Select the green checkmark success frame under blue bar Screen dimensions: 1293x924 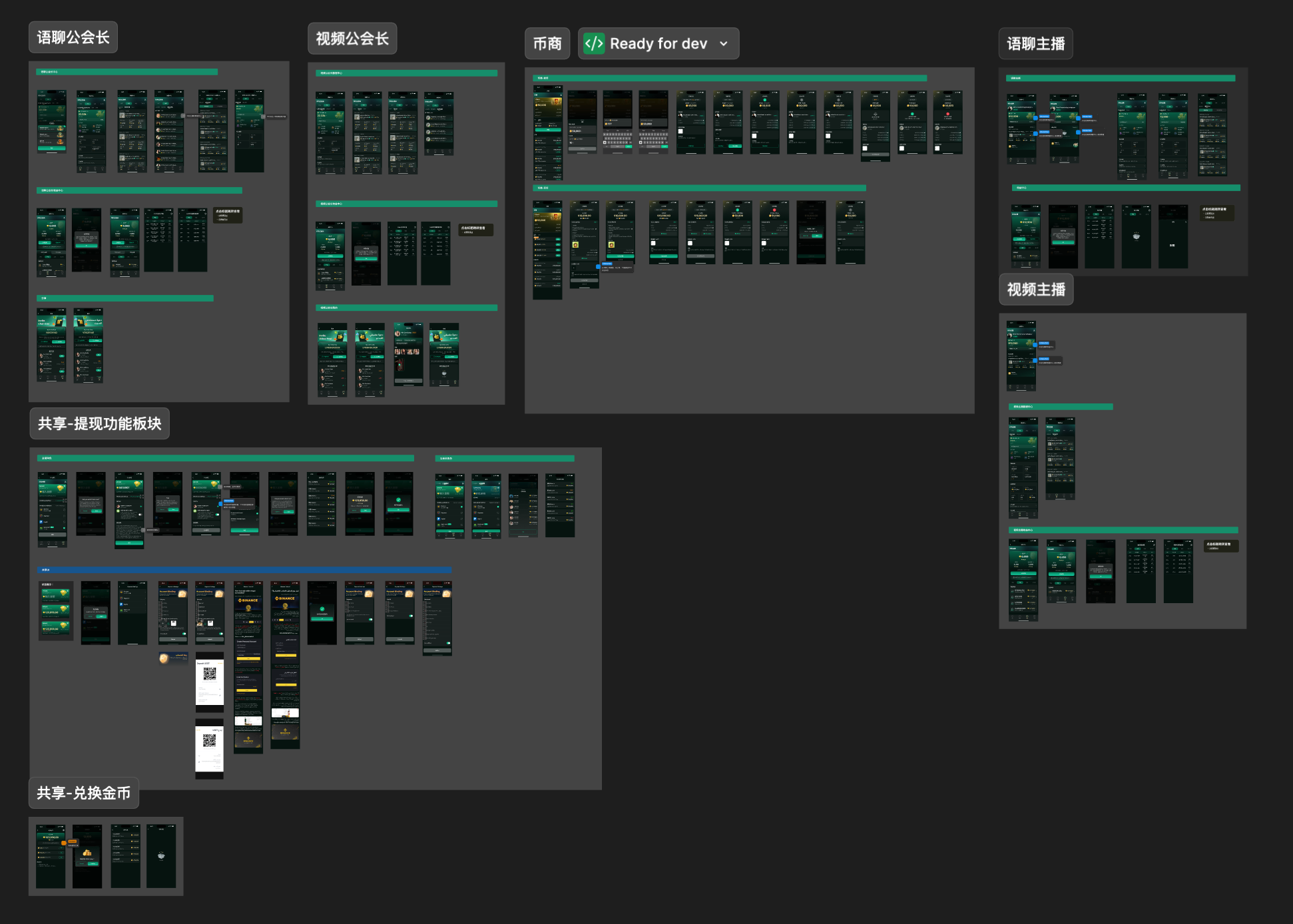coord(322,612)
